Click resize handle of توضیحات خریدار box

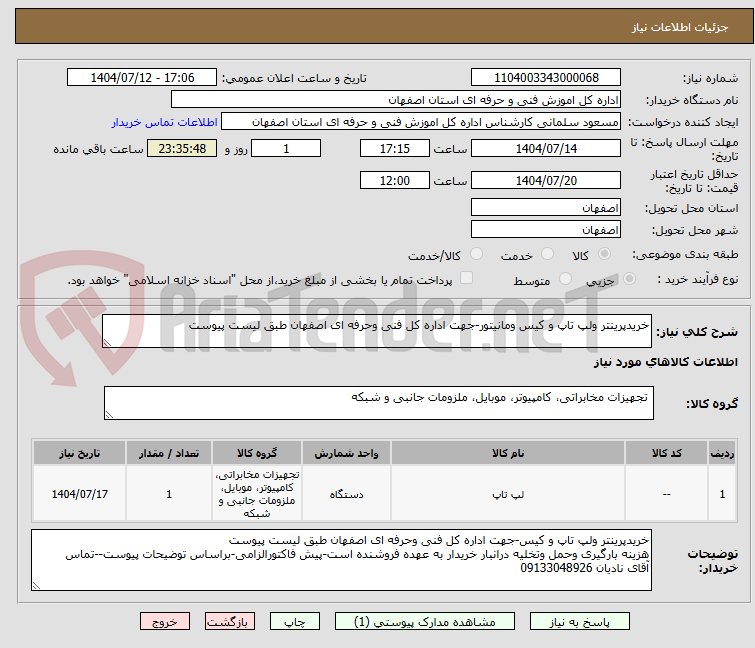pyautogui.click(x=37, y=585)
